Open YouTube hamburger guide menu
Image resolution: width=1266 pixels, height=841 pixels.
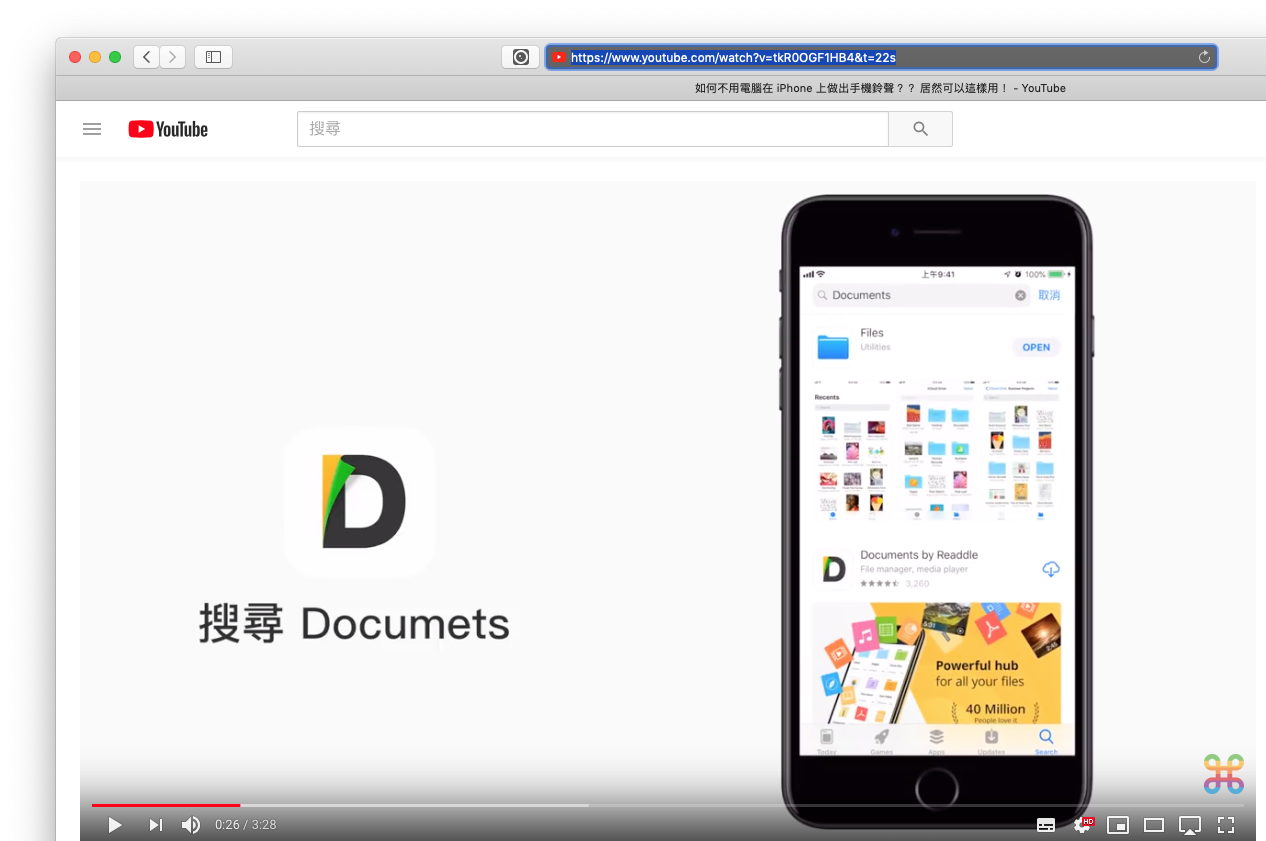coord(92,129)
